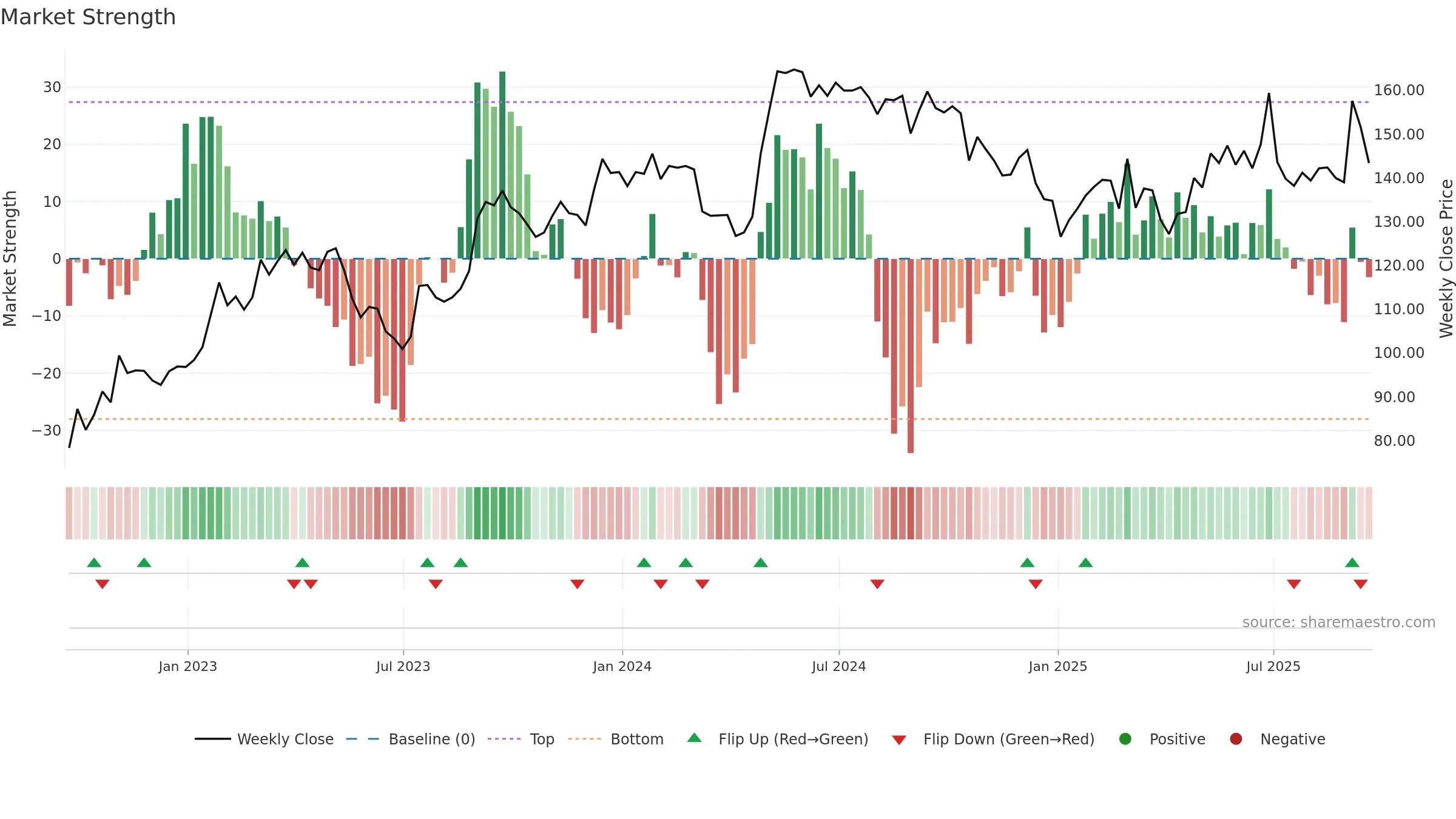This screenshot has width=1456, height=819.
Task: Click the Weekly Close Price axis title
Action: [1446, 258]
